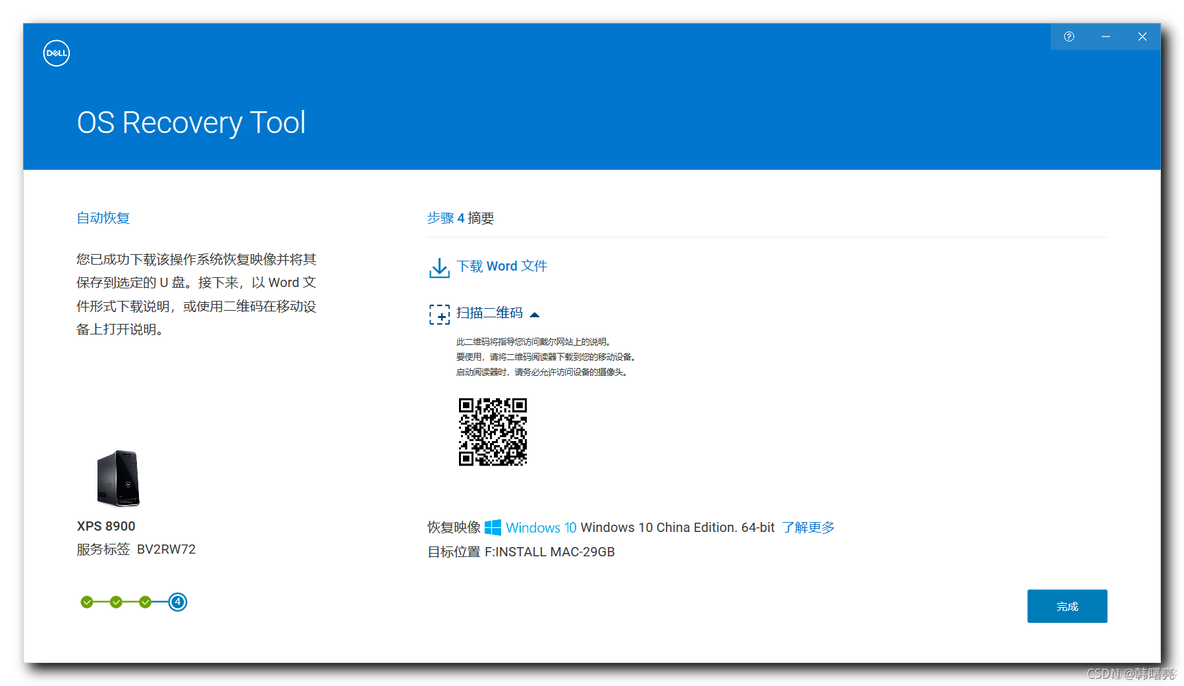Image resolution: width=1184 pixels, height=686 pixels.
Task: Select the 扫描二维码 label
Action: (489, 313)
